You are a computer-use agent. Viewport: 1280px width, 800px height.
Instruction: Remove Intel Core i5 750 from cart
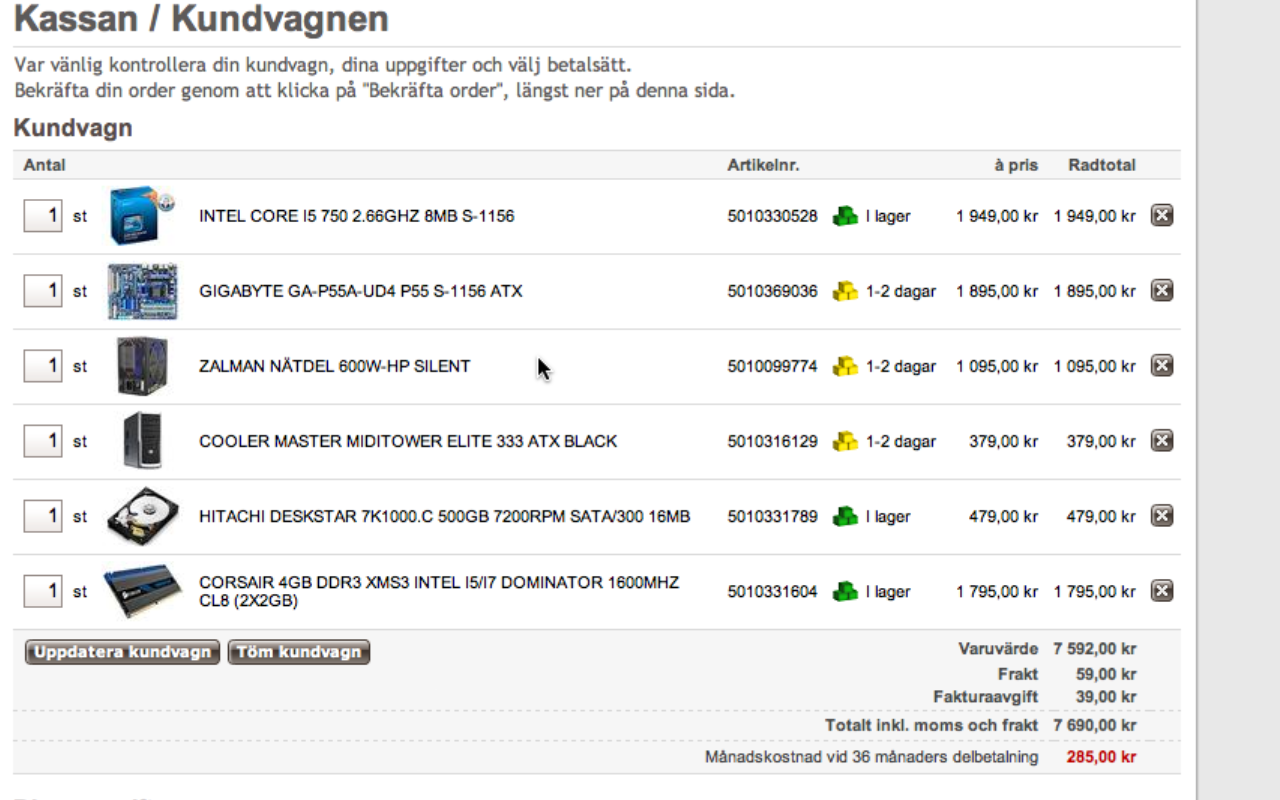1161,215
